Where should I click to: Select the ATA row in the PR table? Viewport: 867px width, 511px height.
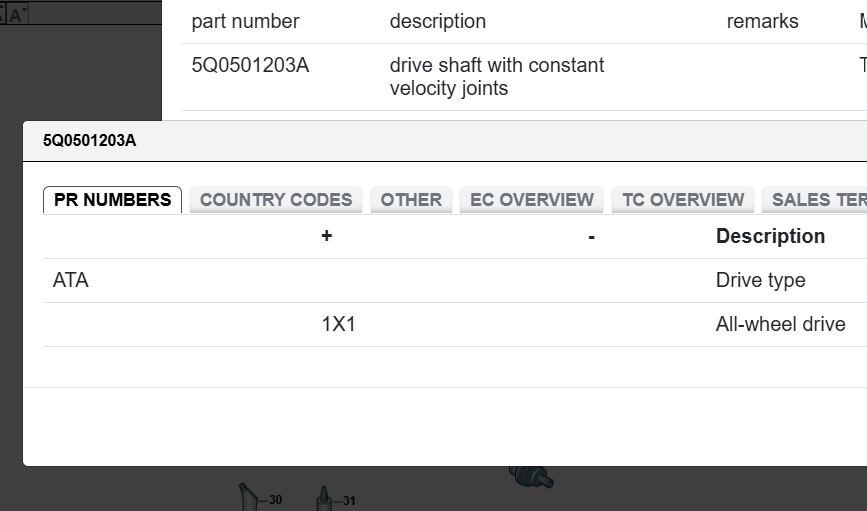(x=71, y=281)
